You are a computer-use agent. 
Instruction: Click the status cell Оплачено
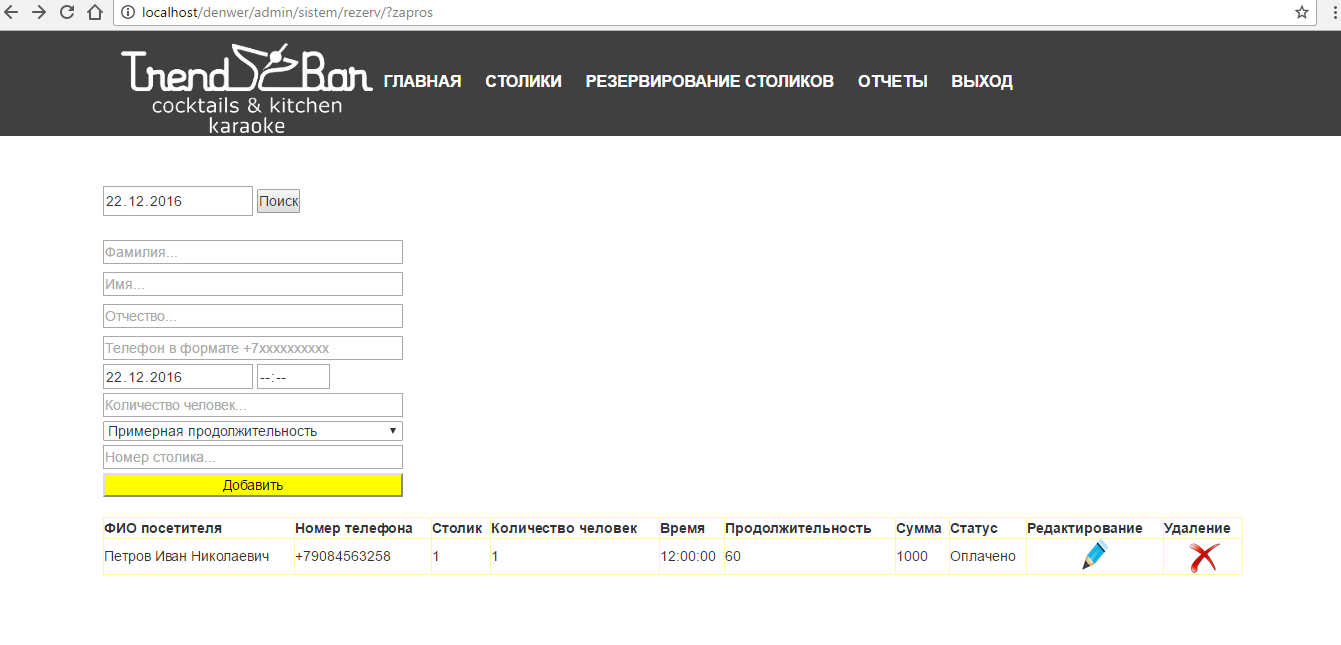click(983, 556)
